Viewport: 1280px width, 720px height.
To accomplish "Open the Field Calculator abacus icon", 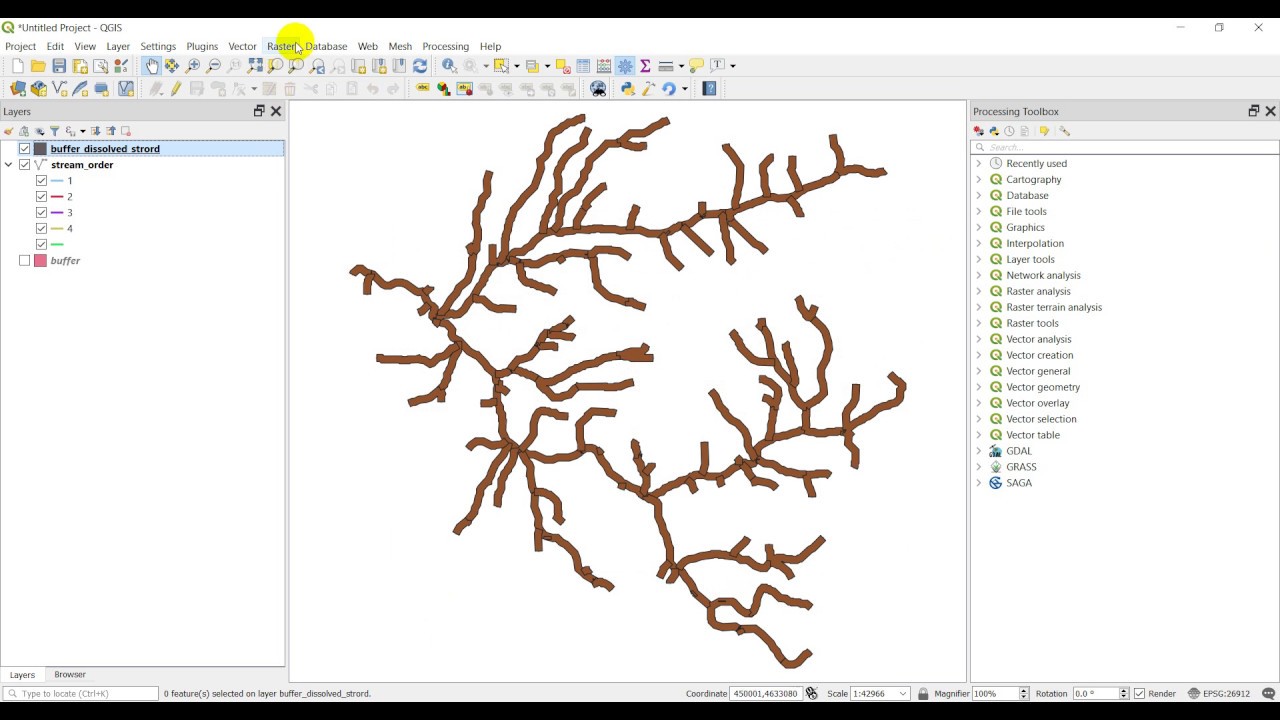I will (x=604, y=66).
